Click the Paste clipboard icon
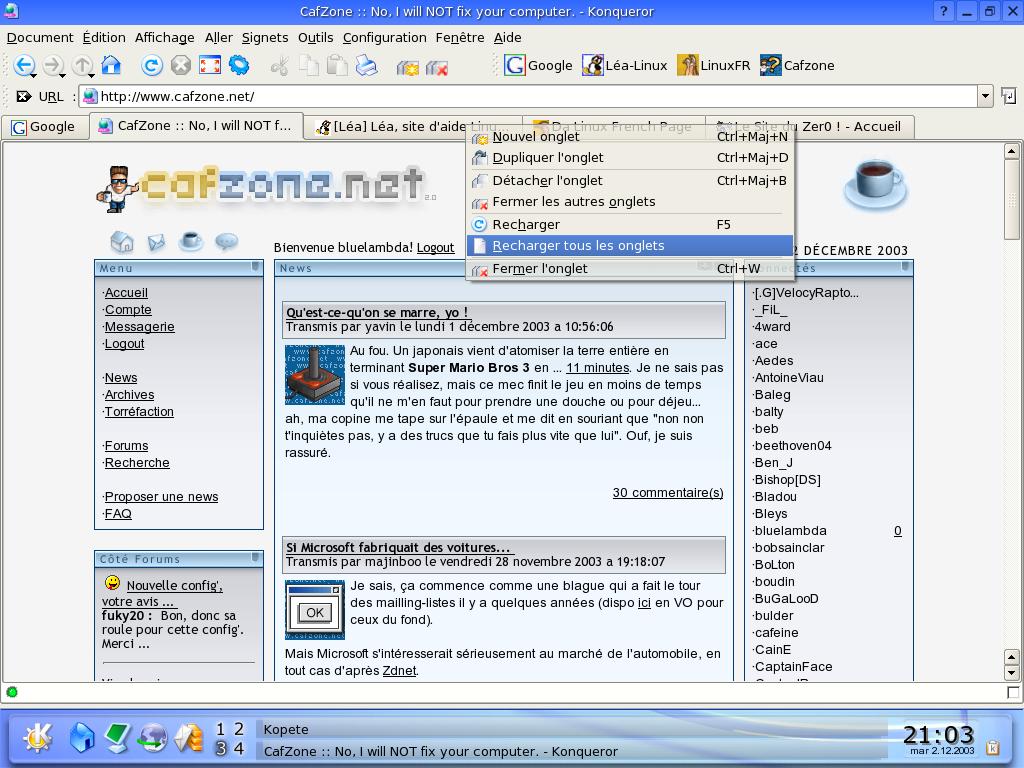1024x768 pixels. click(x=337, y=65)
